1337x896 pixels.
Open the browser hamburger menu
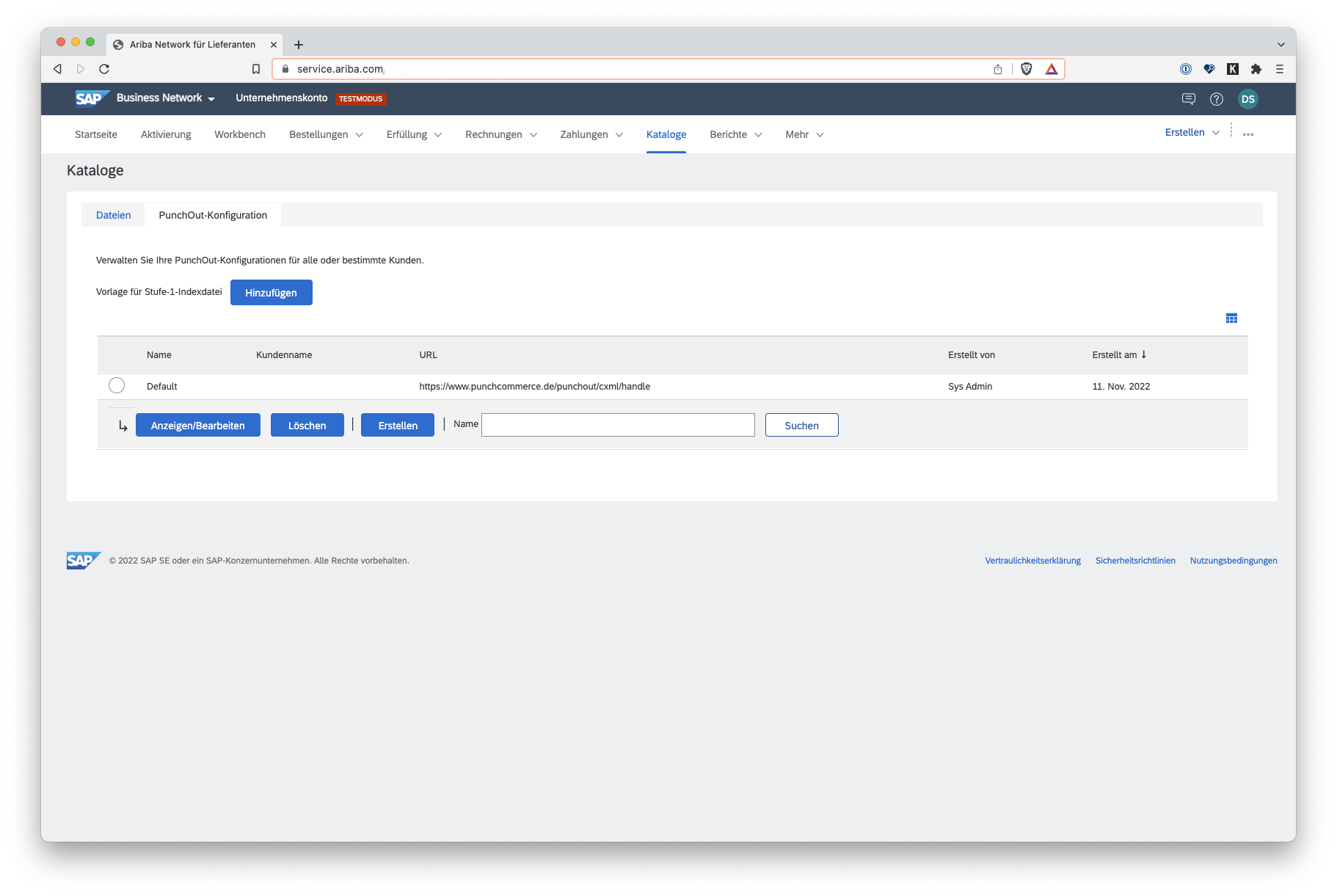[x=1280, y=69]
